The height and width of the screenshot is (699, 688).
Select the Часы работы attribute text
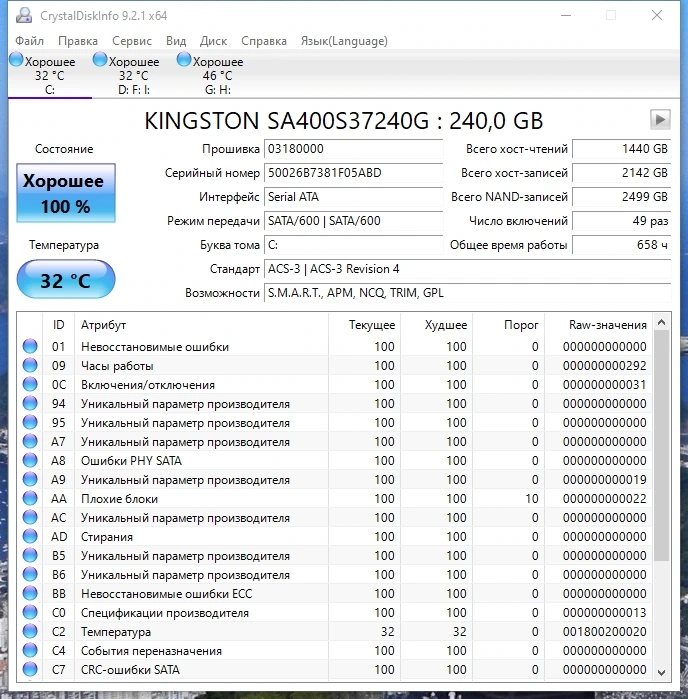click(x=117, y=366)
